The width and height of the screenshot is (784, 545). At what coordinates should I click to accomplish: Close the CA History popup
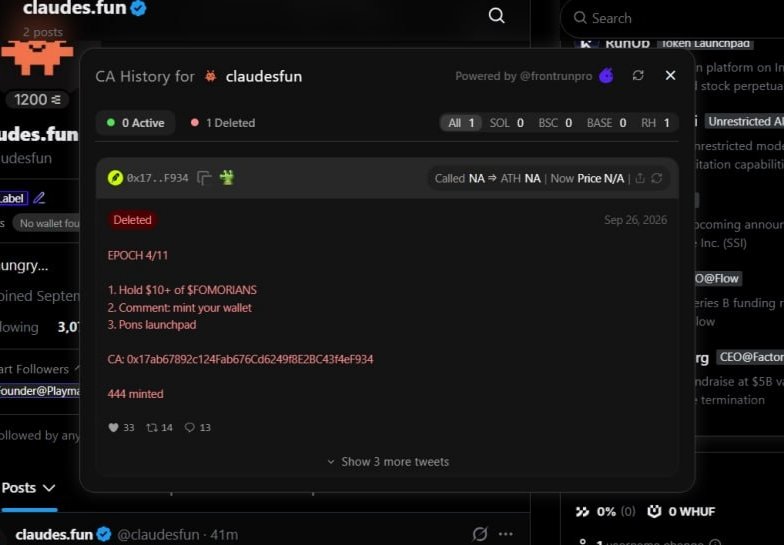[670, 76]
